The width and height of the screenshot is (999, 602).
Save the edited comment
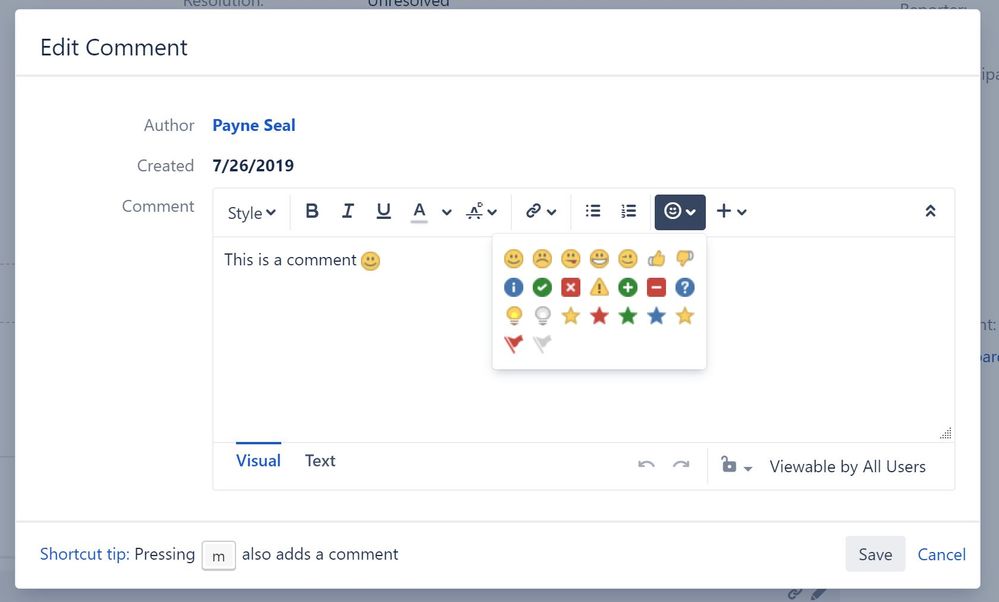874,554
